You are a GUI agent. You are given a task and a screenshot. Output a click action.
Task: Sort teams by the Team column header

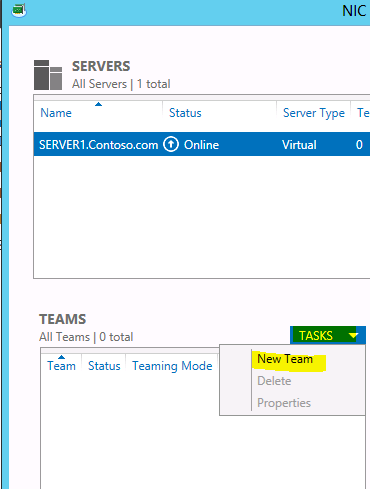pos(61,366)
